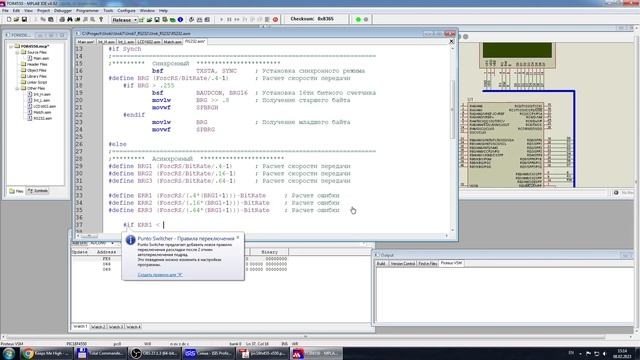Switch to the Main.asm editor tab
This screenshot has width=640, height=360.
[x=86, y=42]
